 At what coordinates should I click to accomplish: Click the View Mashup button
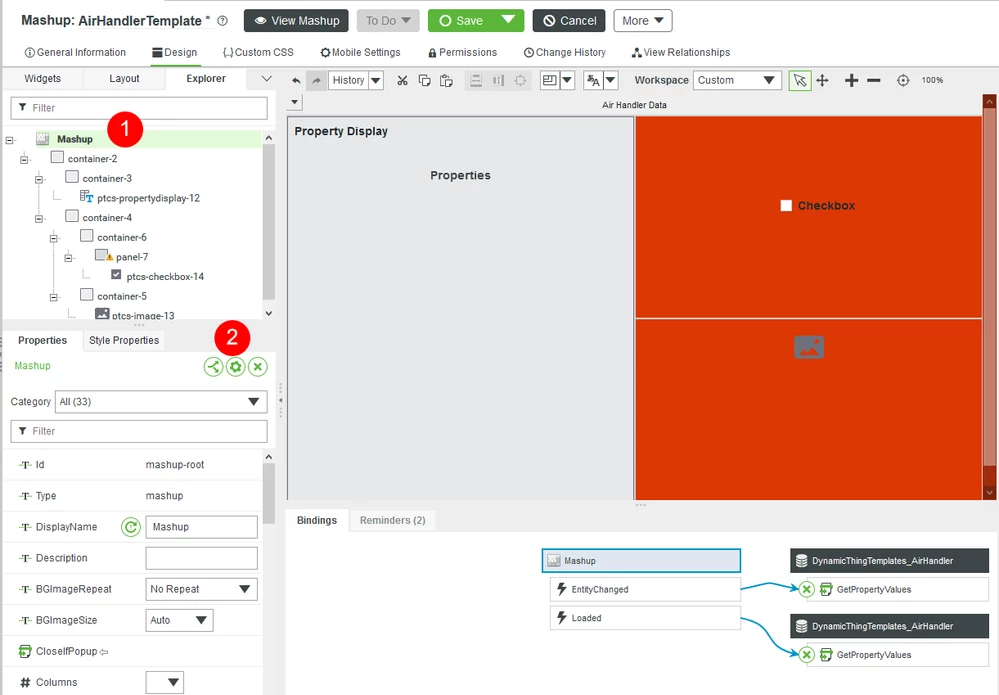click(x=296, y=20)
